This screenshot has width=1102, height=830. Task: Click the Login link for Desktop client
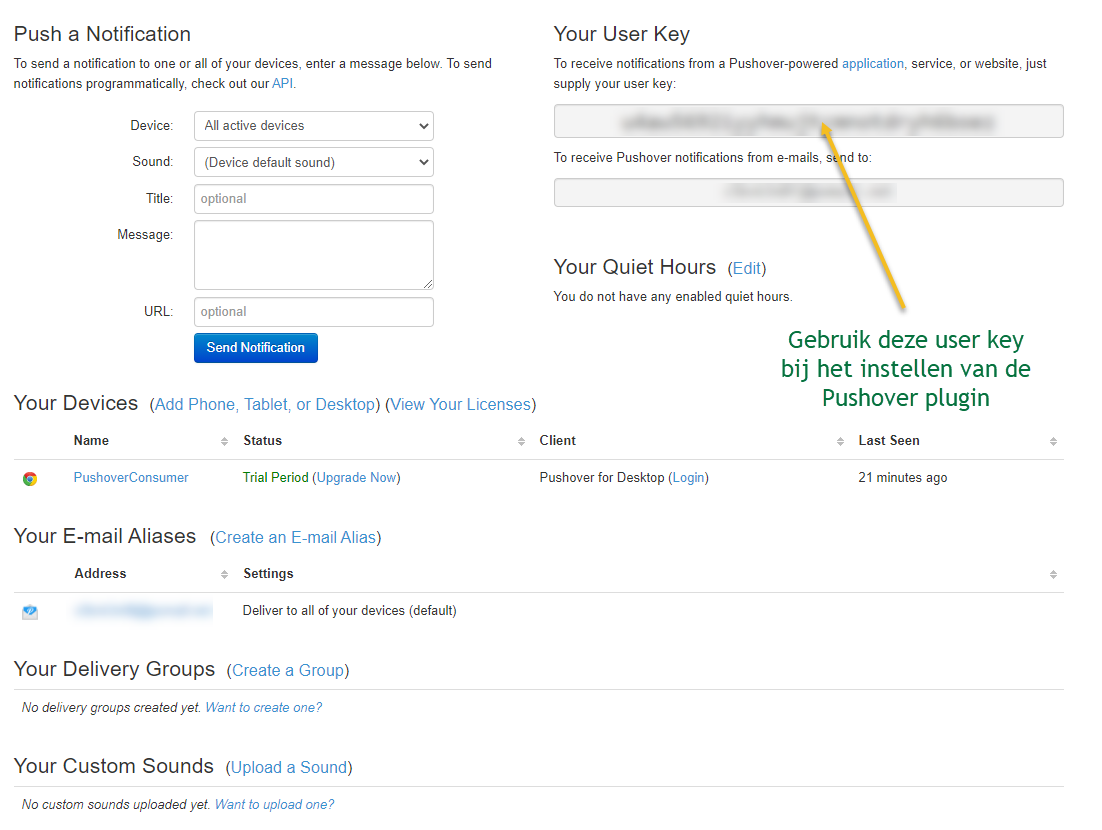point(688,478)
